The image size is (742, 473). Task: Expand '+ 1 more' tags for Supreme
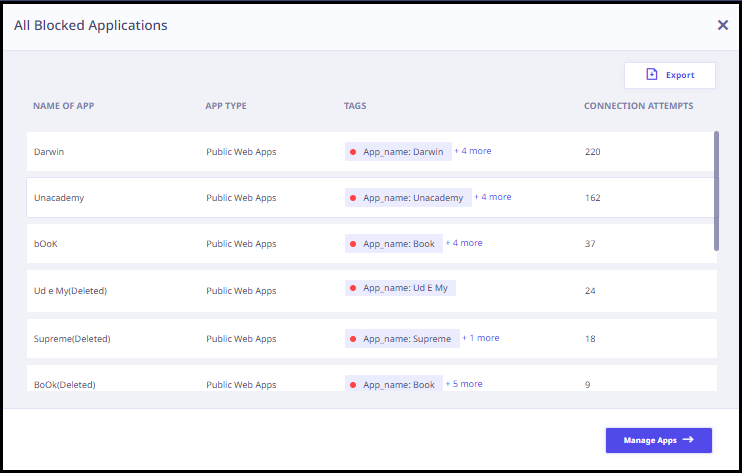coord(481,338)
